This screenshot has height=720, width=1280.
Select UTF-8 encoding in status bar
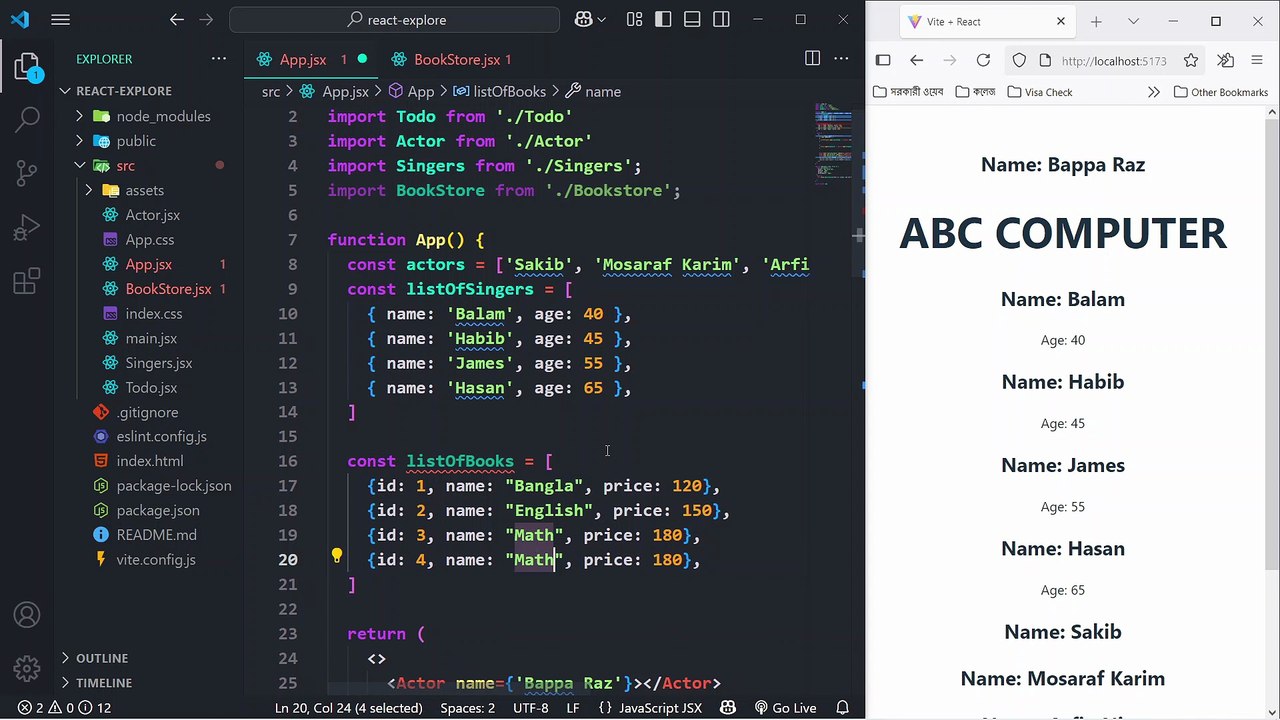[x=531, y=708]
